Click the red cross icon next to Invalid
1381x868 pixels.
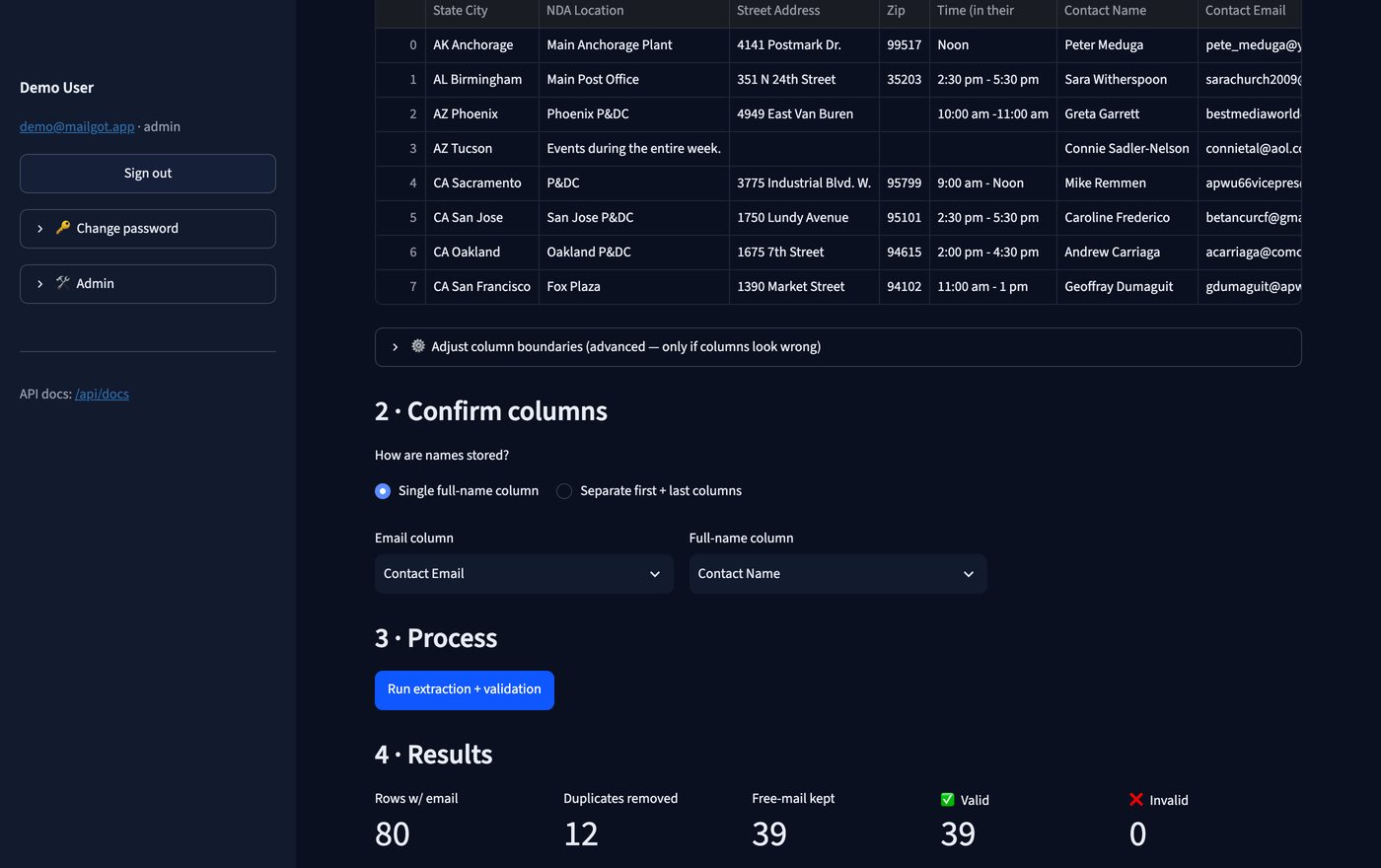click(1136, 800)
